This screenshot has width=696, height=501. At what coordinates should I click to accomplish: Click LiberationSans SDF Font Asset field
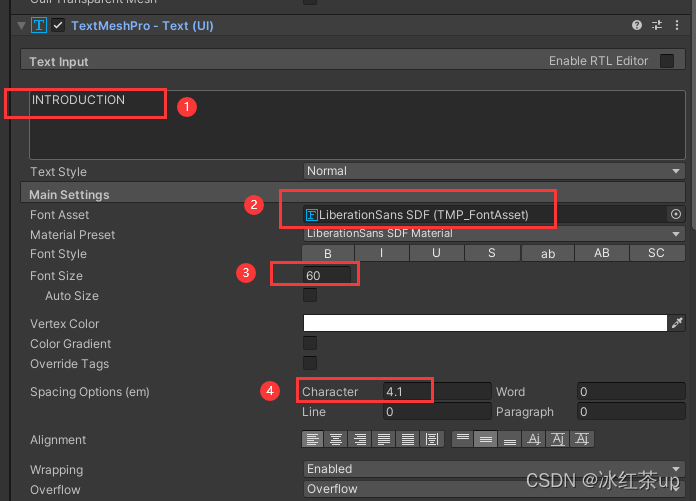pyautogui.click(x=485, y=214)
